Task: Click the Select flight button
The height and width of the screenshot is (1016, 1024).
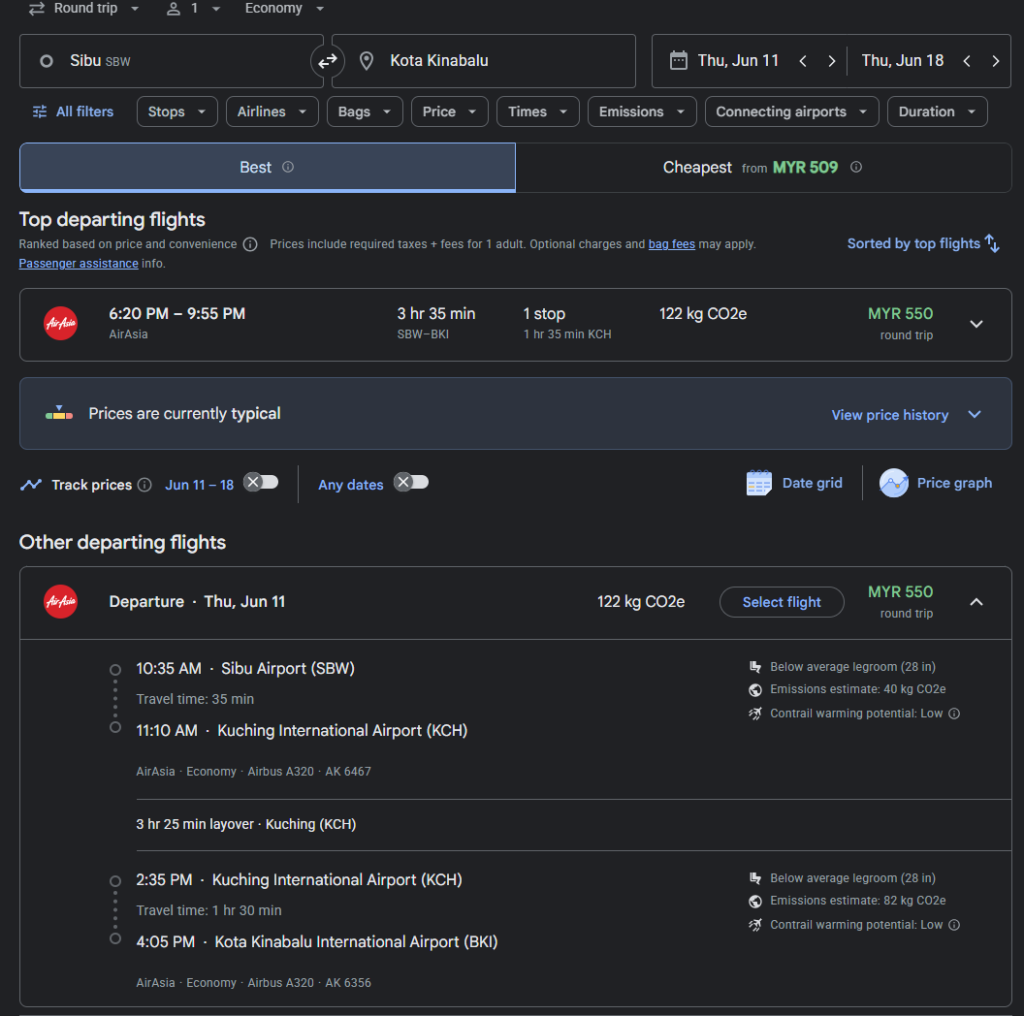Action: (x=781, y=602)
